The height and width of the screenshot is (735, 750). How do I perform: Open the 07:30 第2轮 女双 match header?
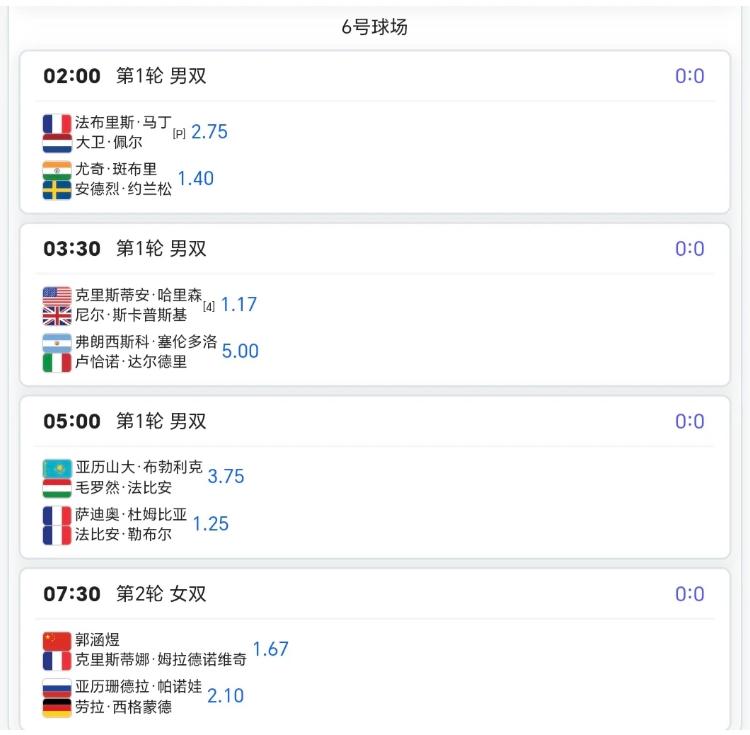(125, 594)
